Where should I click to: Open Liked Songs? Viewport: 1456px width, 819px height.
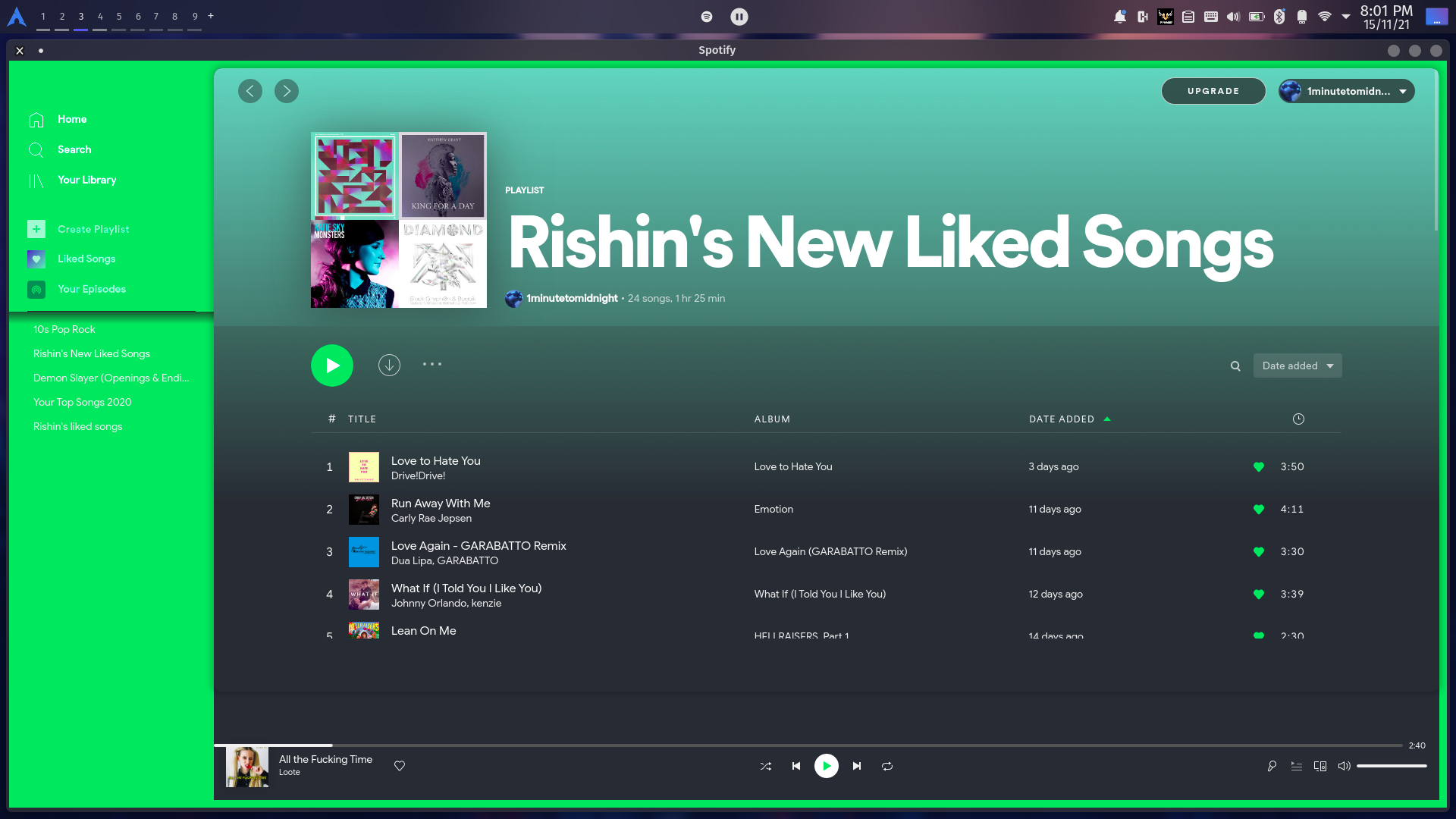86,259
